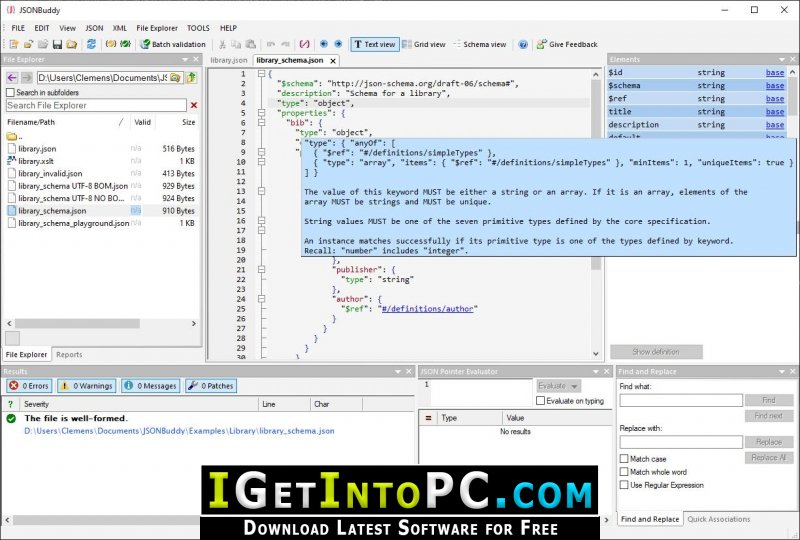The height and width of the screenshot is (540, 800).
Task: Check Match whole word option
Action: 624,472
